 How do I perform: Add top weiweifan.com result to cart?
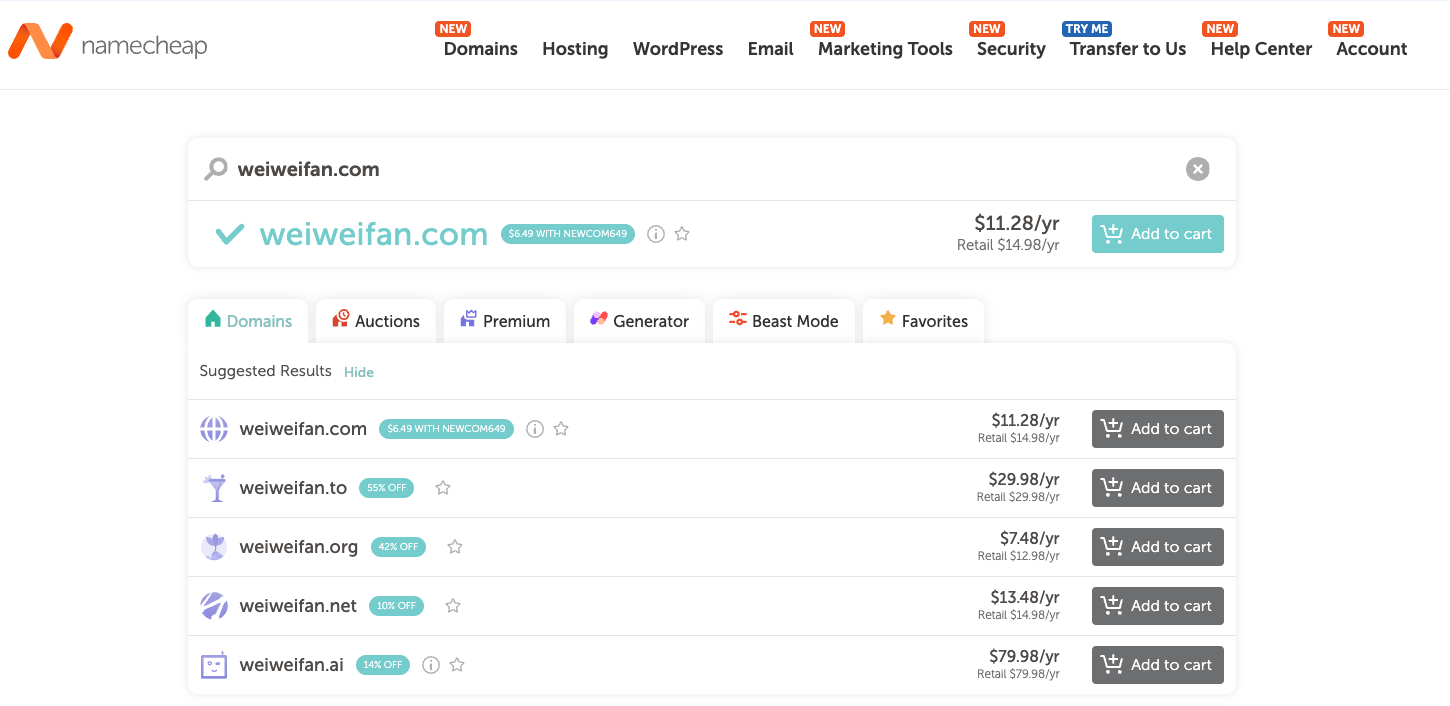(1157, 234)
